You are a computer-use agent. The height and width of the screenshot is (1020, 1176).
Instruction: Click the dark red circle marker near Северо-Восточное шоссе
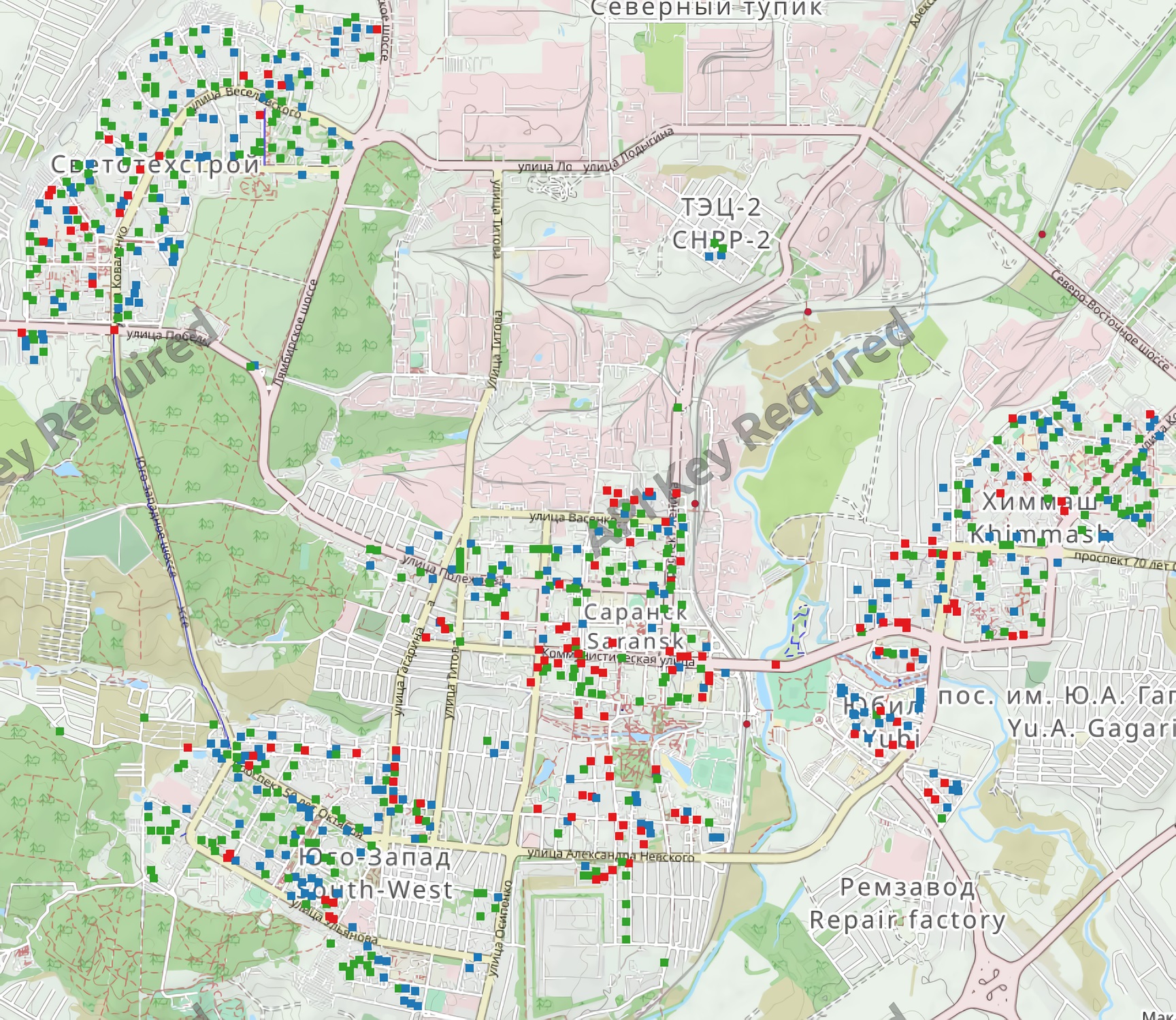pyautogui.click(x=1042, y=234)
